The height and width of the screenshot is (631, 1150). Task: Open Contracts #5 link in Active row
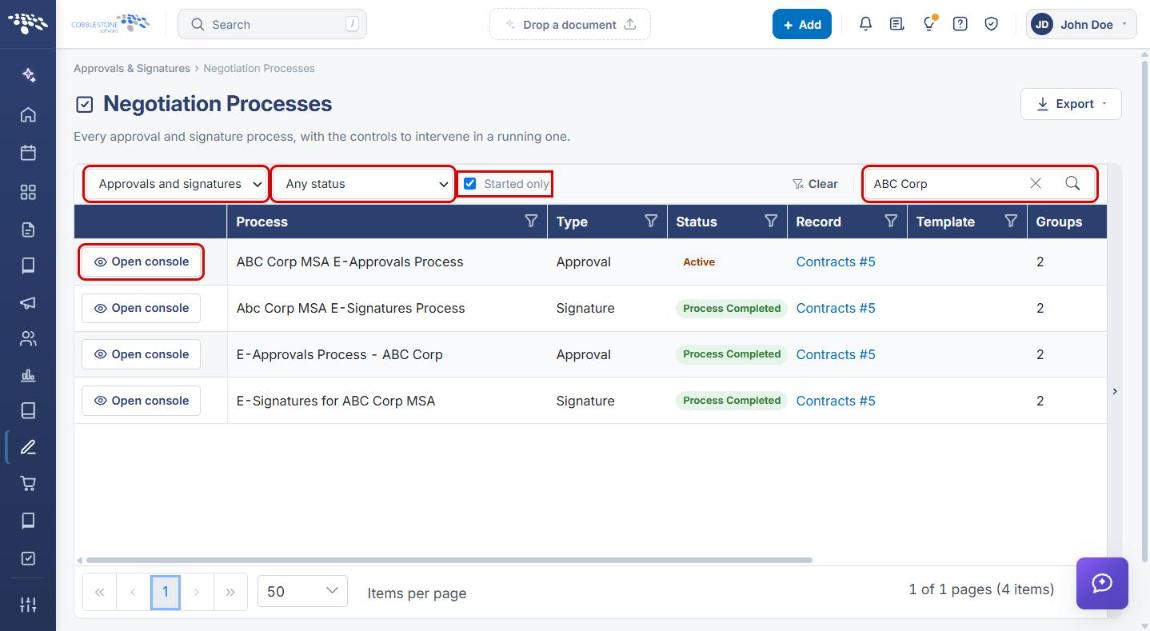[x=835, y=262]
